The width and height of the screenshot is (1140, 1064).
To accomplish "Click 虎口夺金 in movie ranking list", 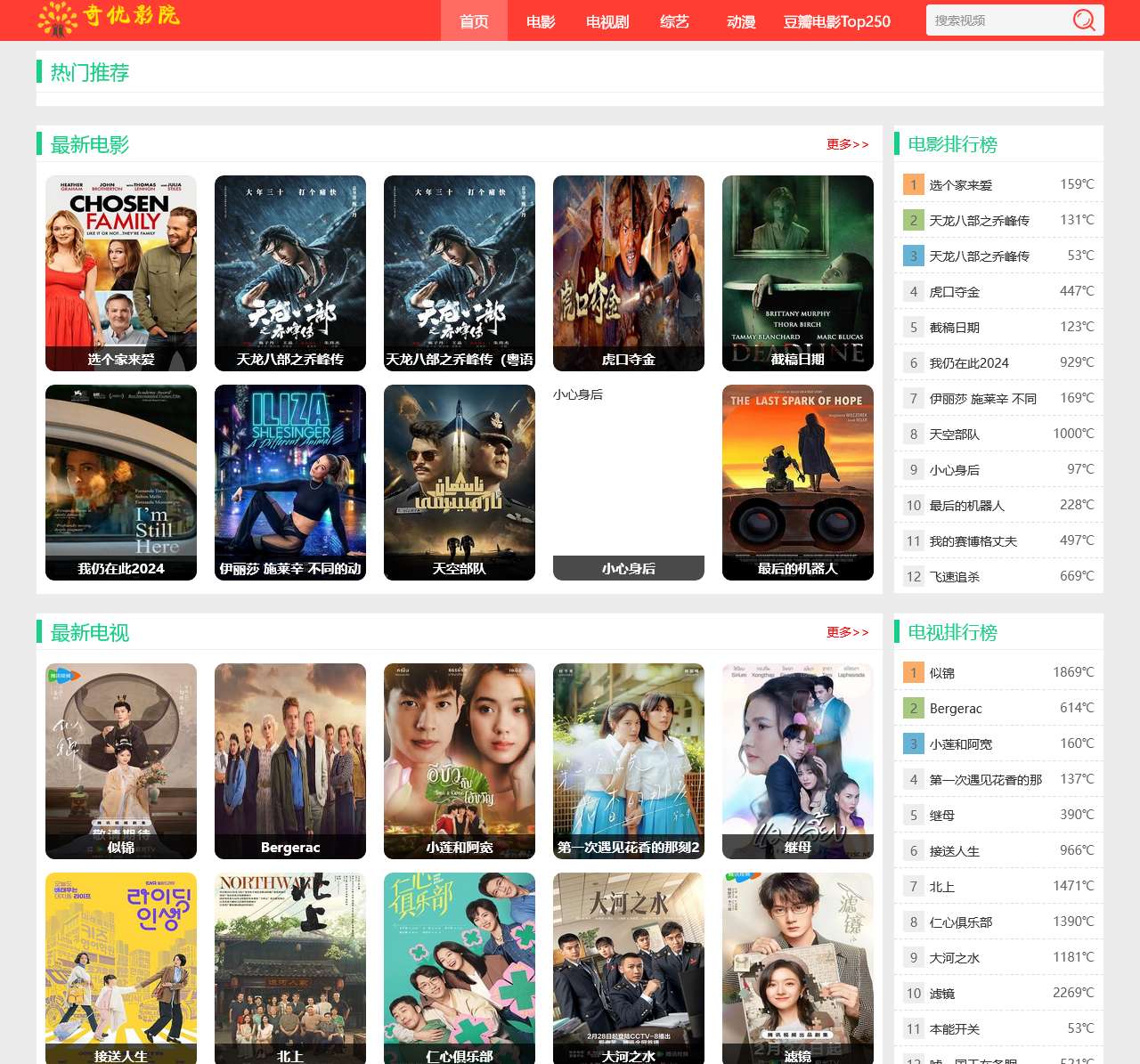I will 954,292.
